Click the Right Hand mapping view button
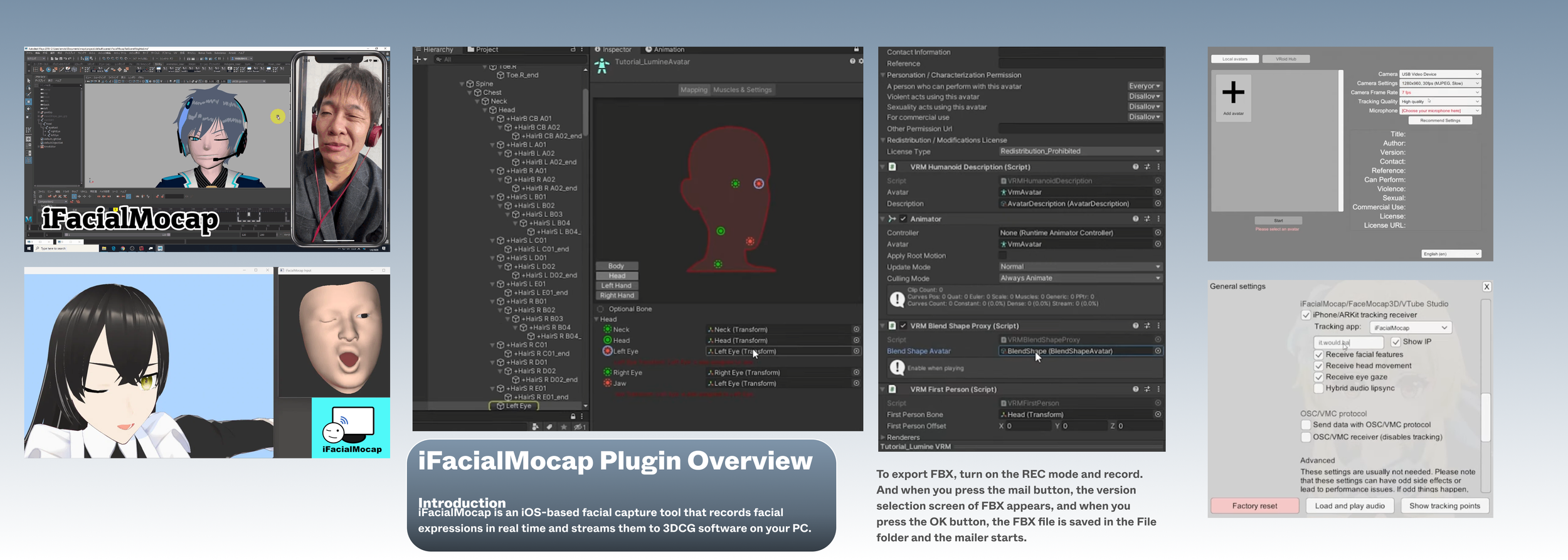This screenshot has width=1568, height=560. [x=617, y=295]
